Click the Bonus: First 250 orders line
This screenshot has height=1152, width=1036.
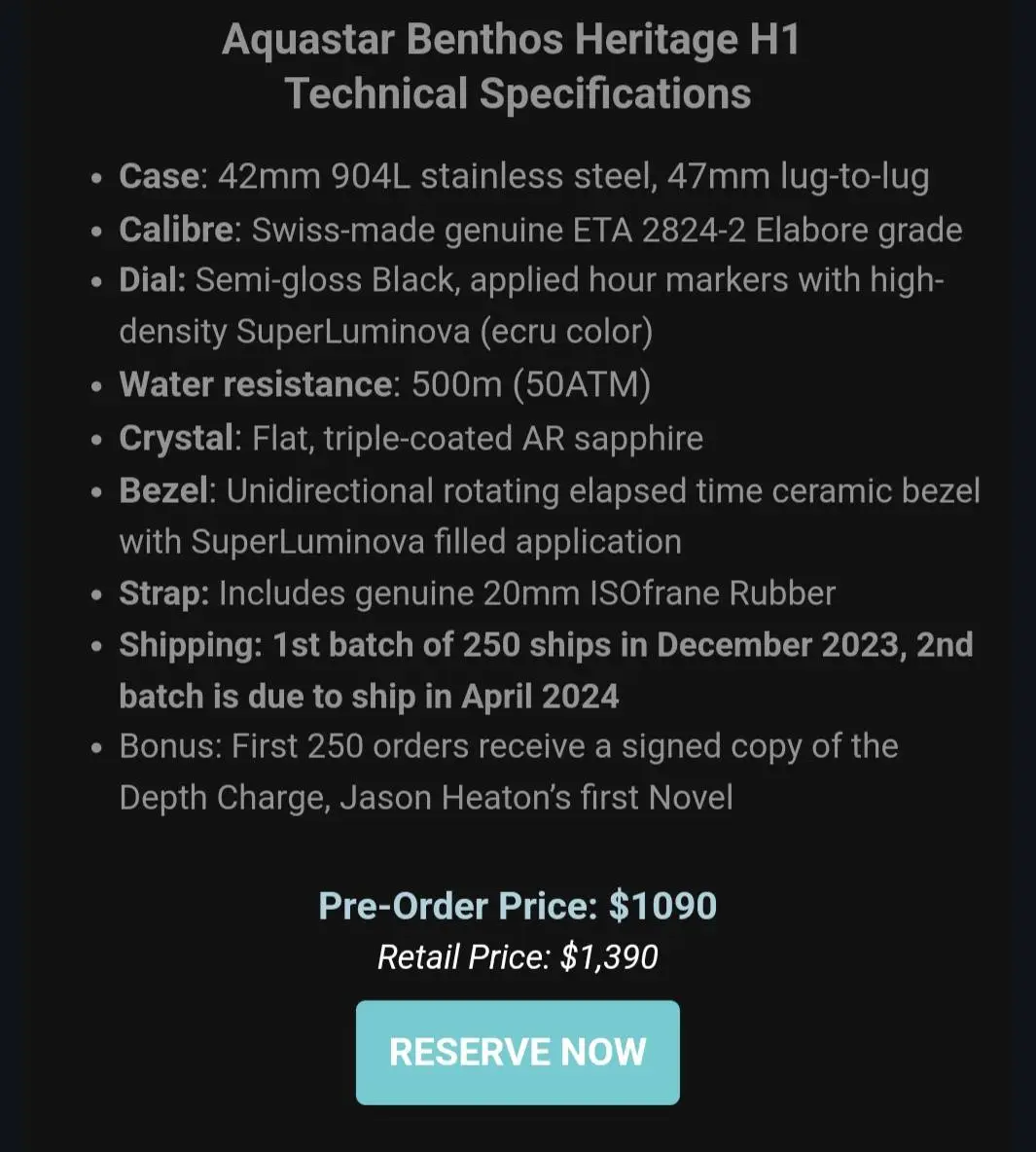[x=509, y=746]
